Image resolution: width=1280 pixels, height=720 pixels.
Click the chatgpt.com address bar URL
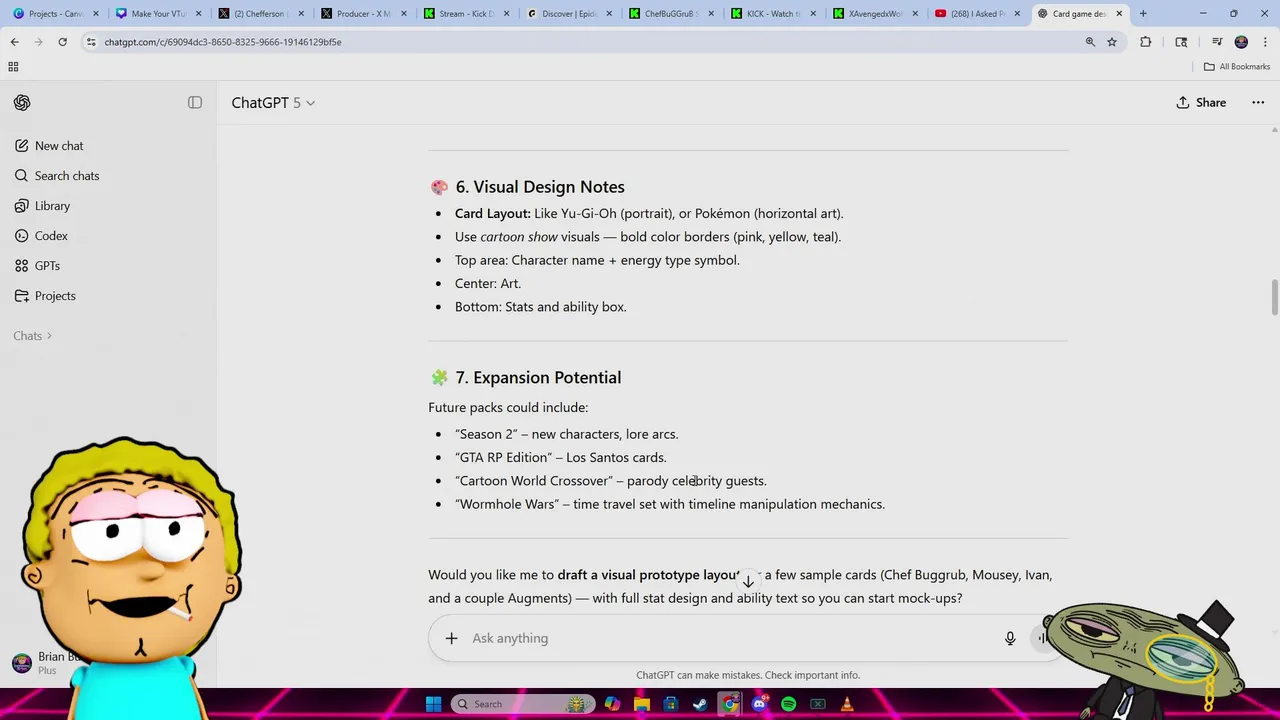pyautogui.click(x=223, y=42)
